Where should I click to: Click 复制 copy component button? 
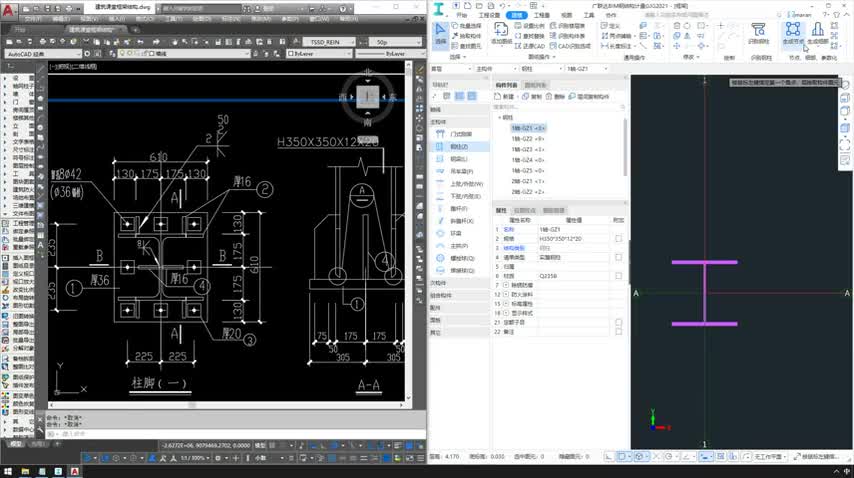point(532,96)
